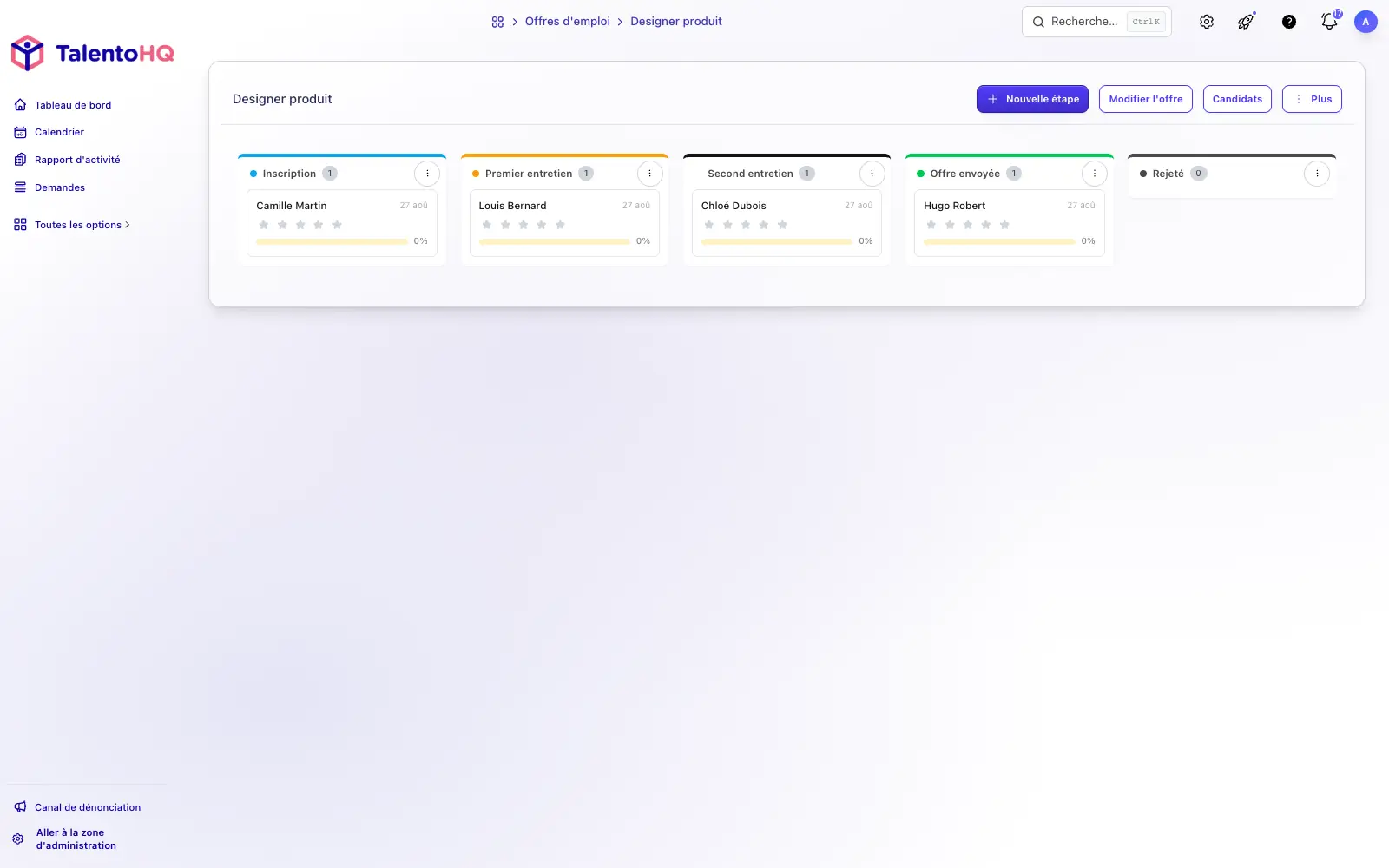Click the Rejeté column title

1168,174
